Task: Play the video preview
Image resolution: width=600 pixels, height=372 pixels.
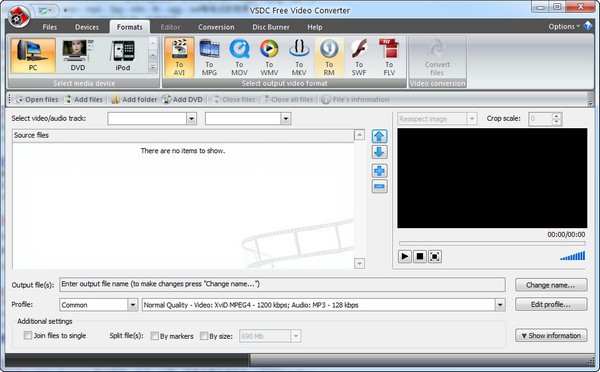Action: [x=404, y=256]
